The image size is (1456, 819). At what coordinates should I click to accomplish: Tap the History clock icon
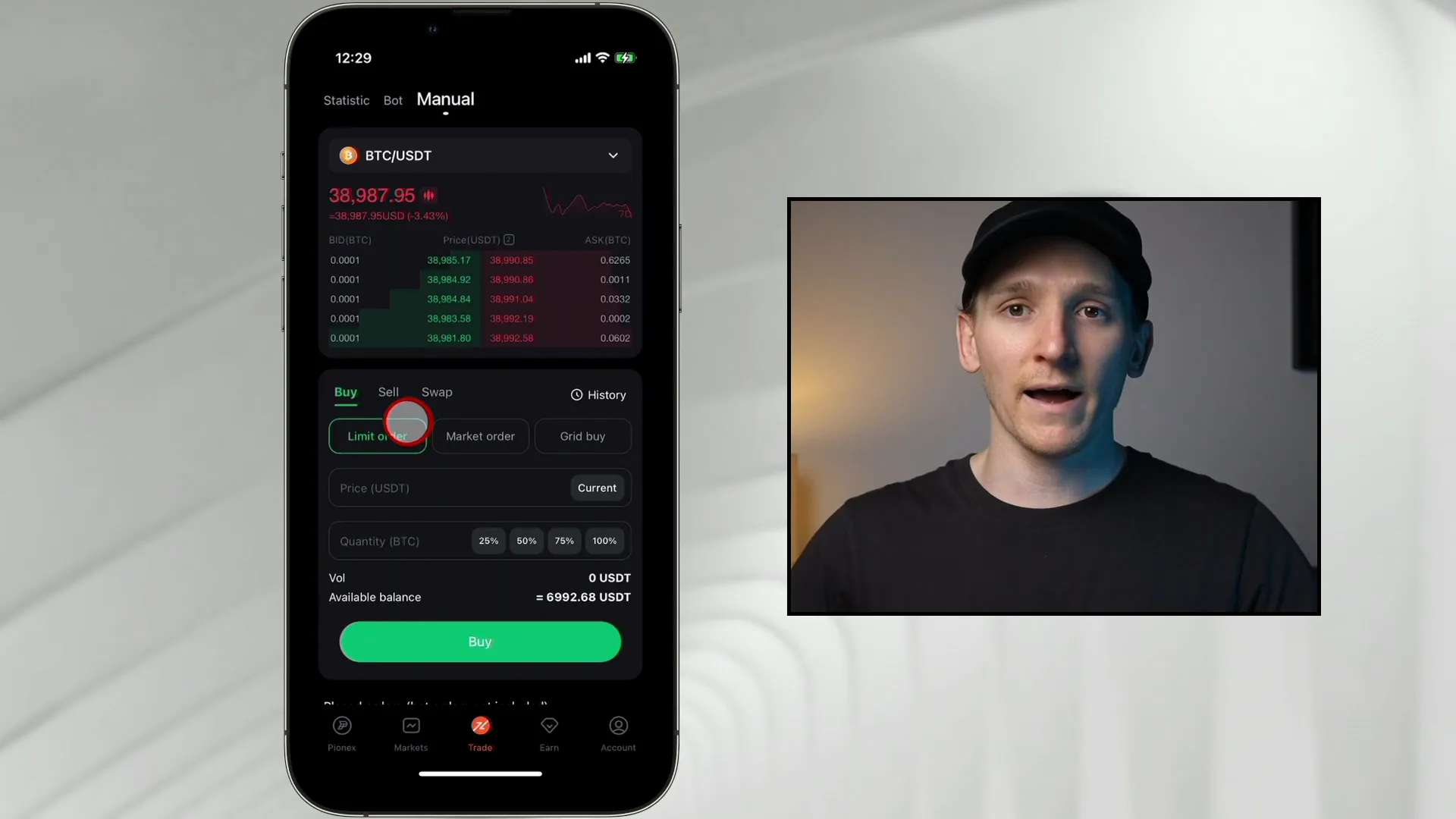pos(576,394)
